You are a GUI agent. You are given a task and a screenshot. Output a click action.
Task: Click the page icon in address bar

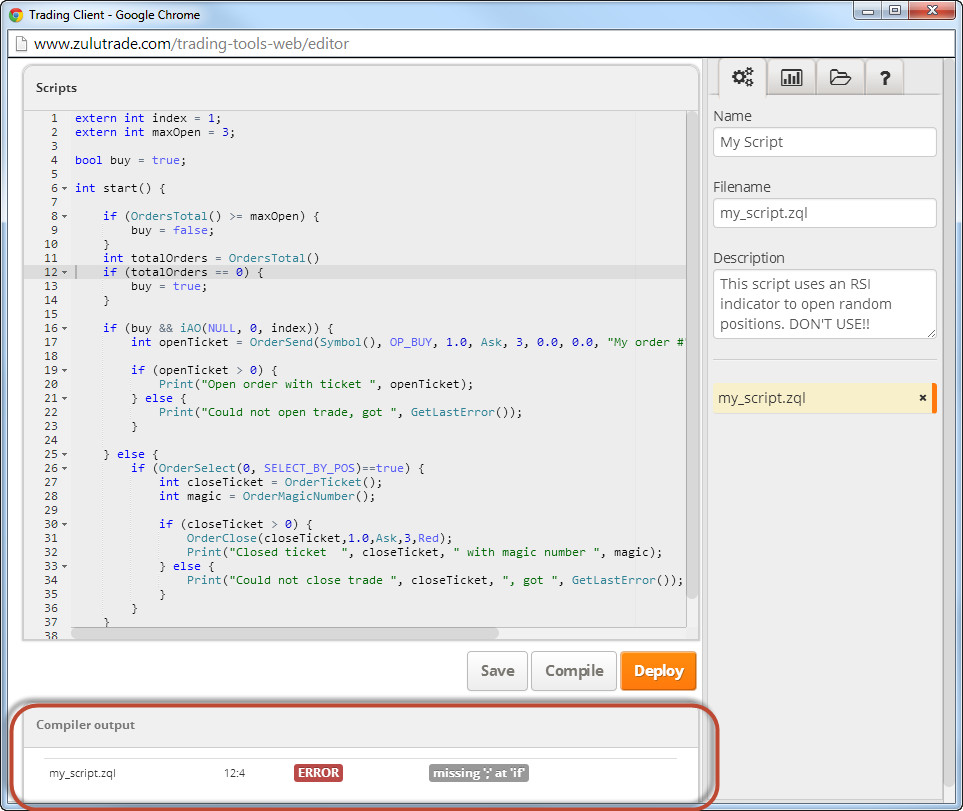pos(20,44)
